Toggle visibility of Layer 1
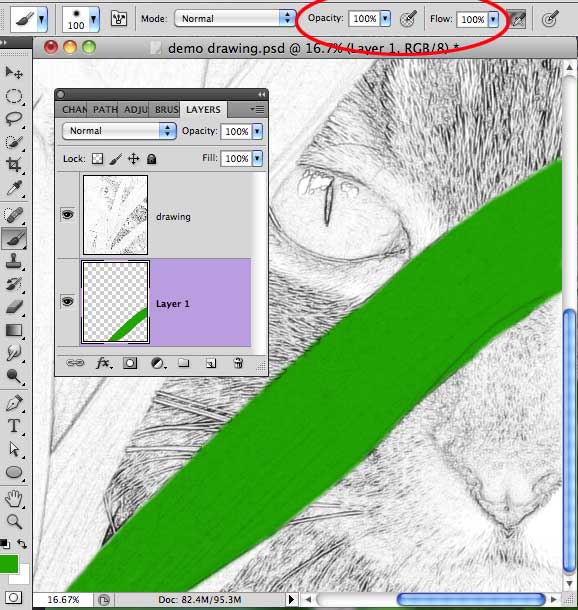578x610 pixels. tap(67, 301)
